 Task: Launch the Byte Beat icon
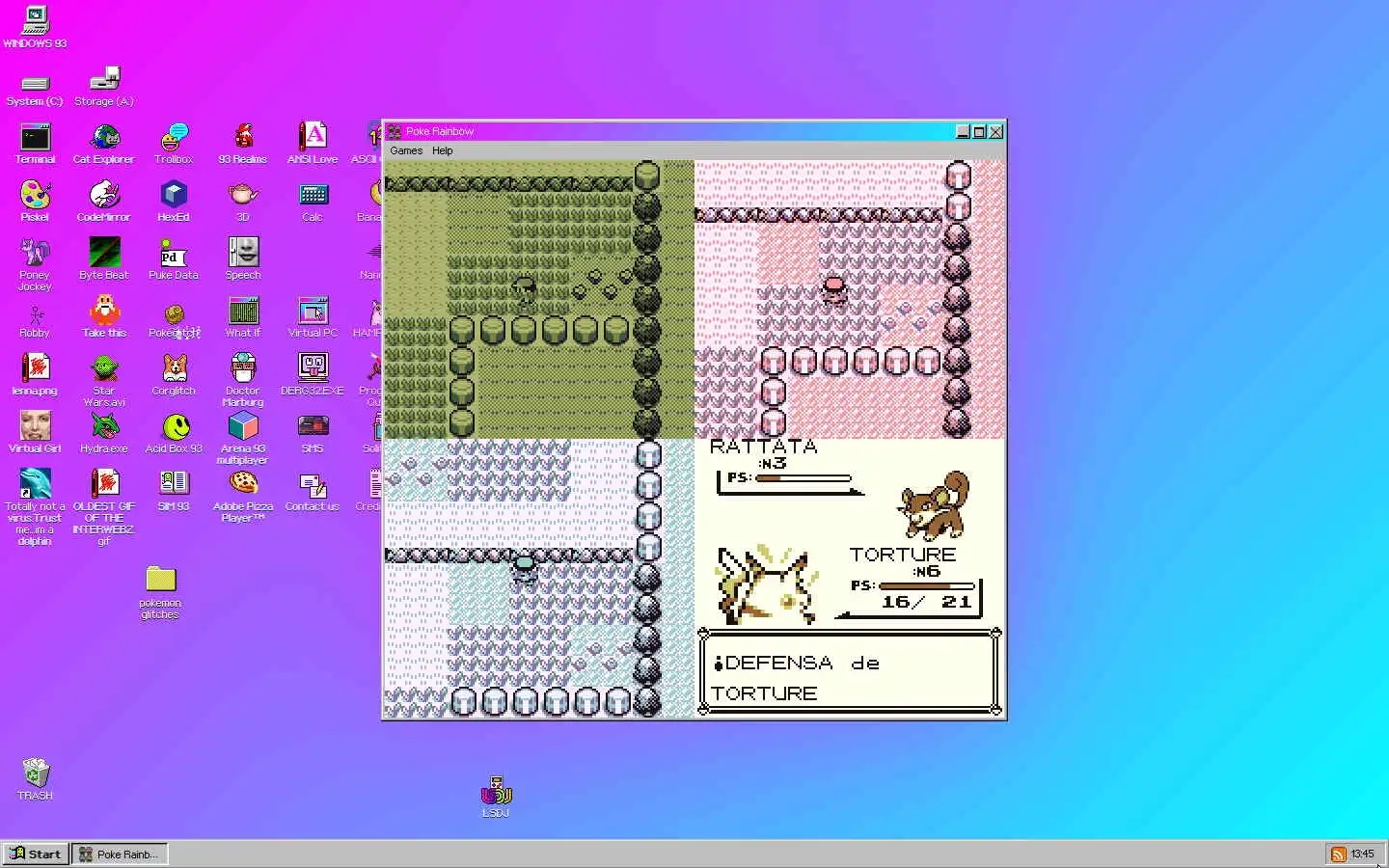pos(104,259)
